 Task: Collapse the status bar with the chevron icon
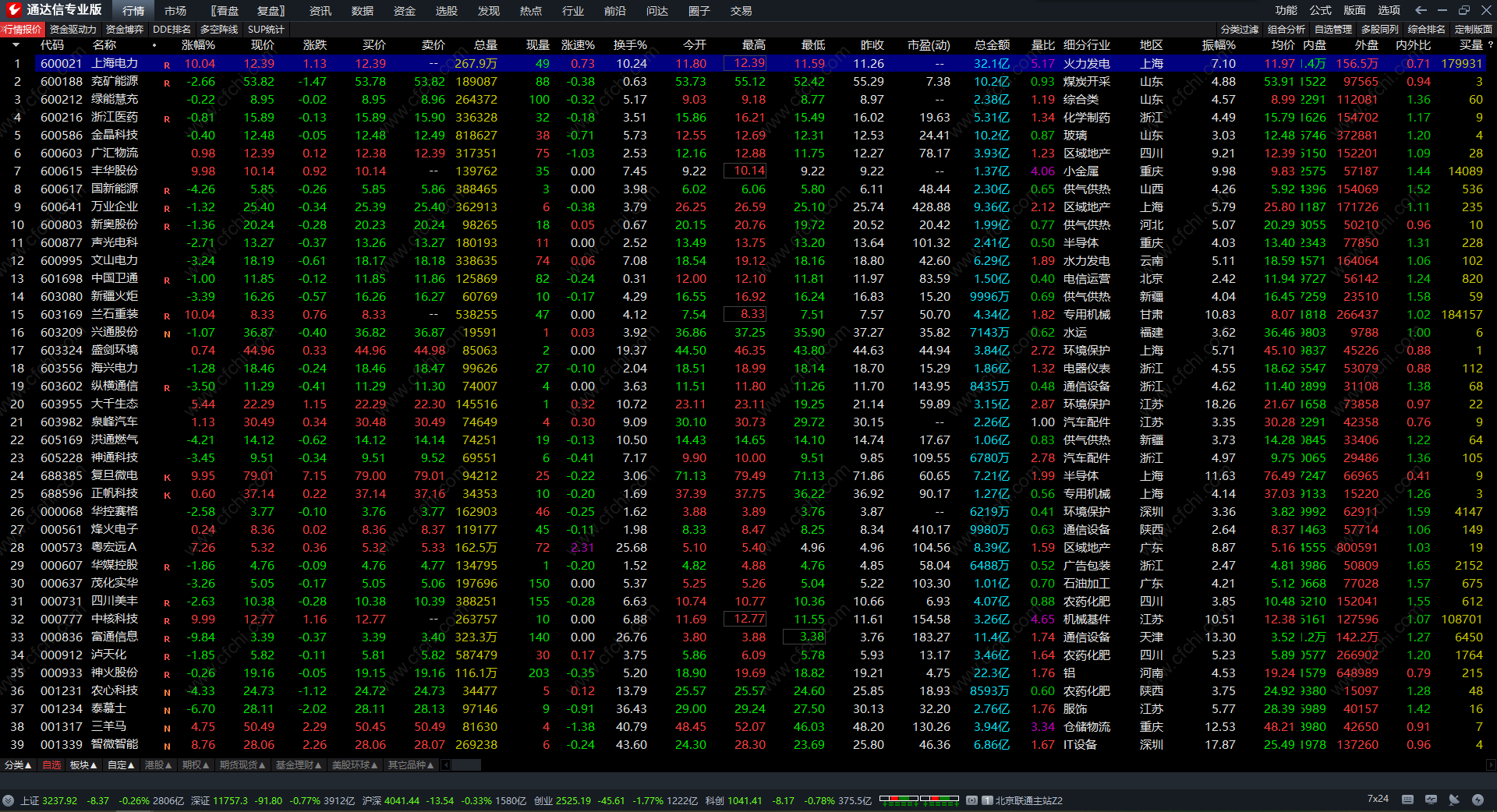click(8, 800)
